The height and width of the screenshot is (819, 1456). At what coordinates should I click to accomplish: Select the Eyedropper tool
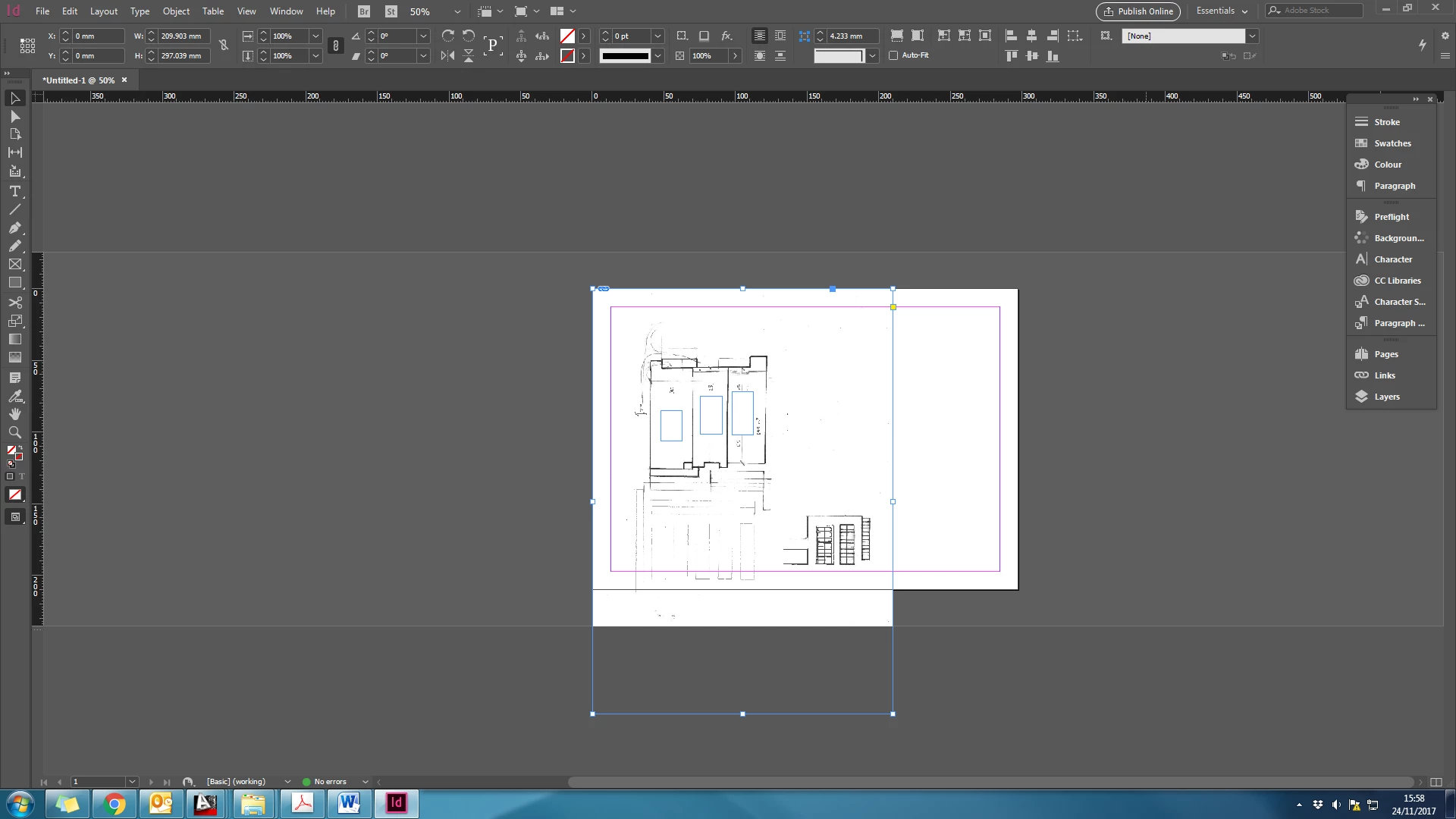(14, 396)
